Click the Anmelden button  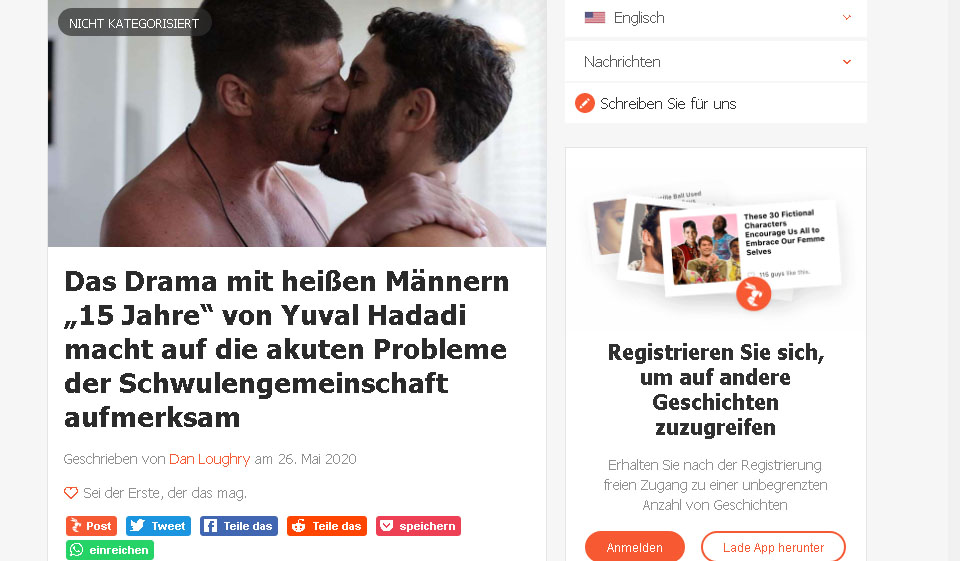pyautogui.click(x=635, y=547)
